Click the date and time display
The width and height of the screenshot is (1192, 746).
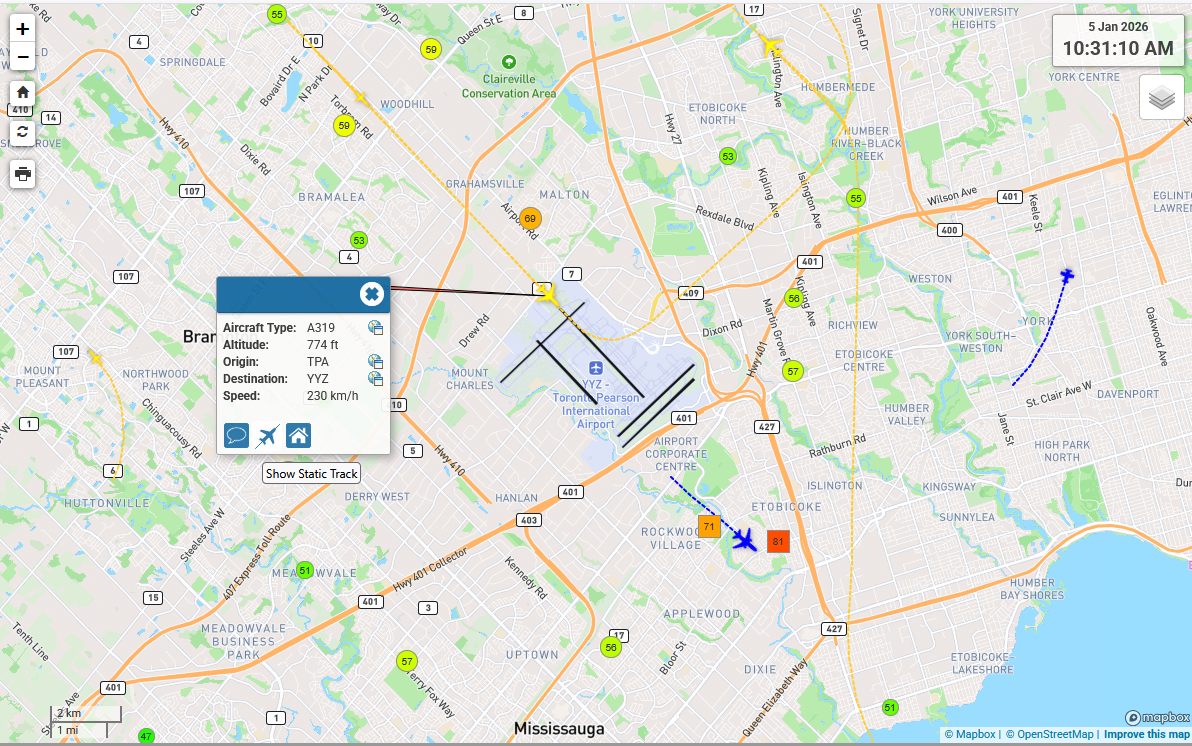tap(1117, 40)
